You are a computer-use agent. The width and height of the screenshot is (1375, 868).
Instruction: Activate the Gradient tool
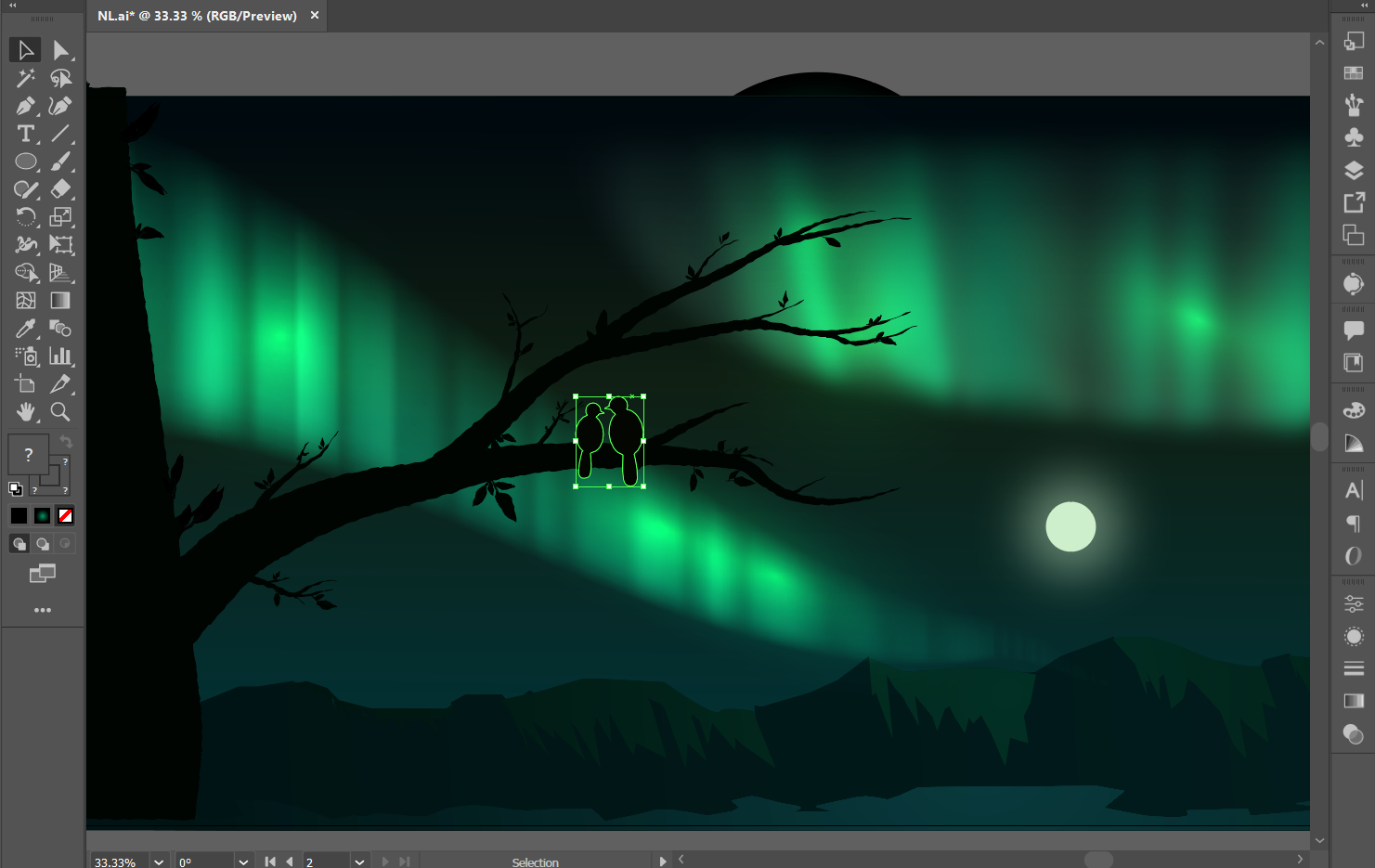(60, 301)
